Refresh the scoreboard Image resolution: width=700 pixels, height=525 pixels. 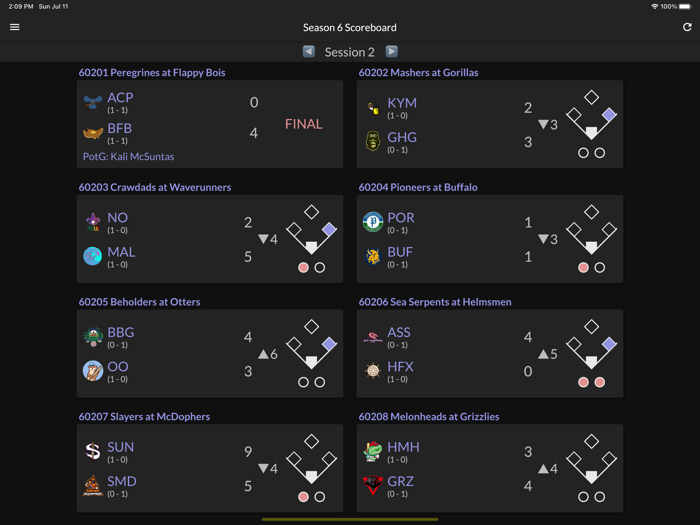[687, 27]
